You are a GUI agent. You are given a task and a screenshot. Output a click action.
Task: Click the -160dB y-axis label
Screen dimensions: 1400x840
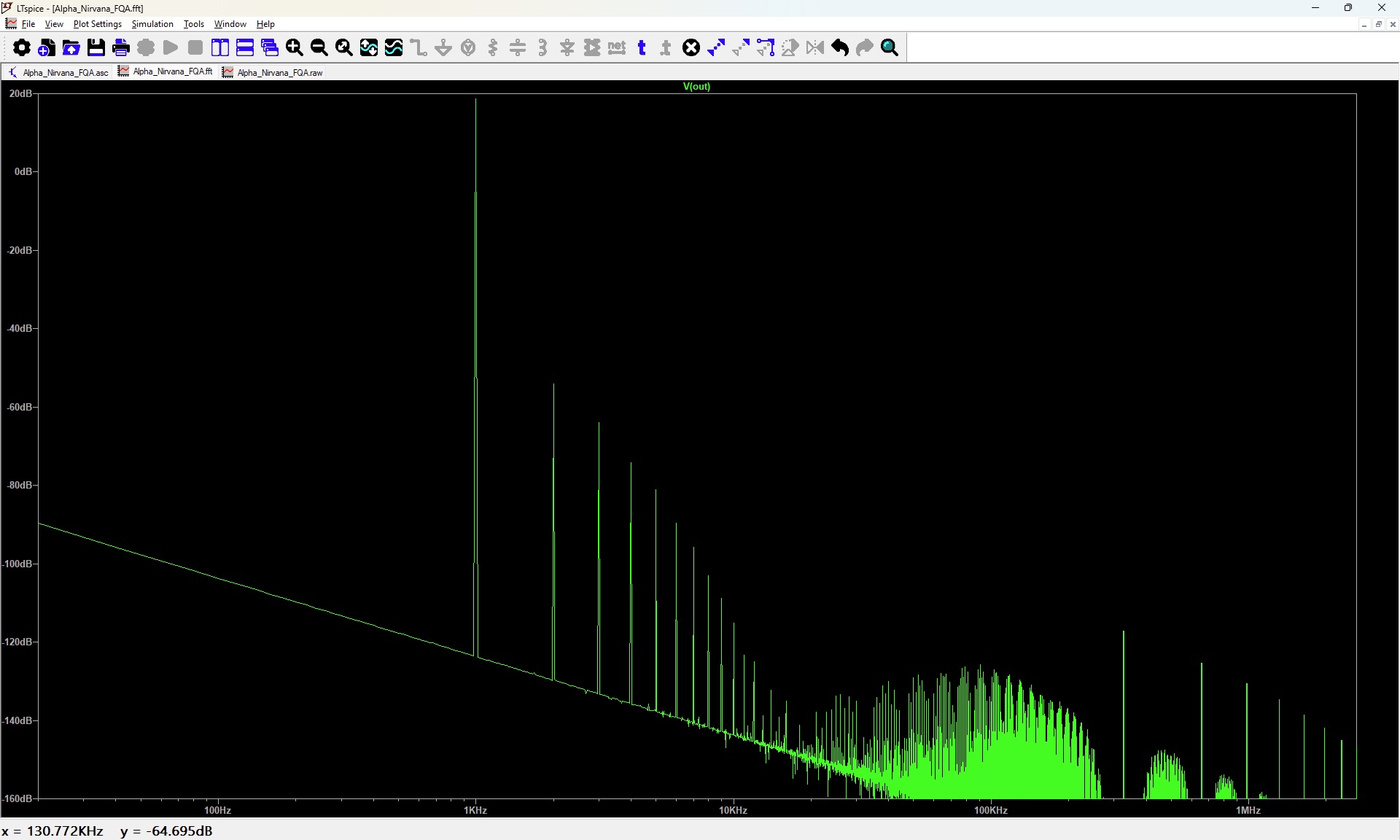(17, 798)
